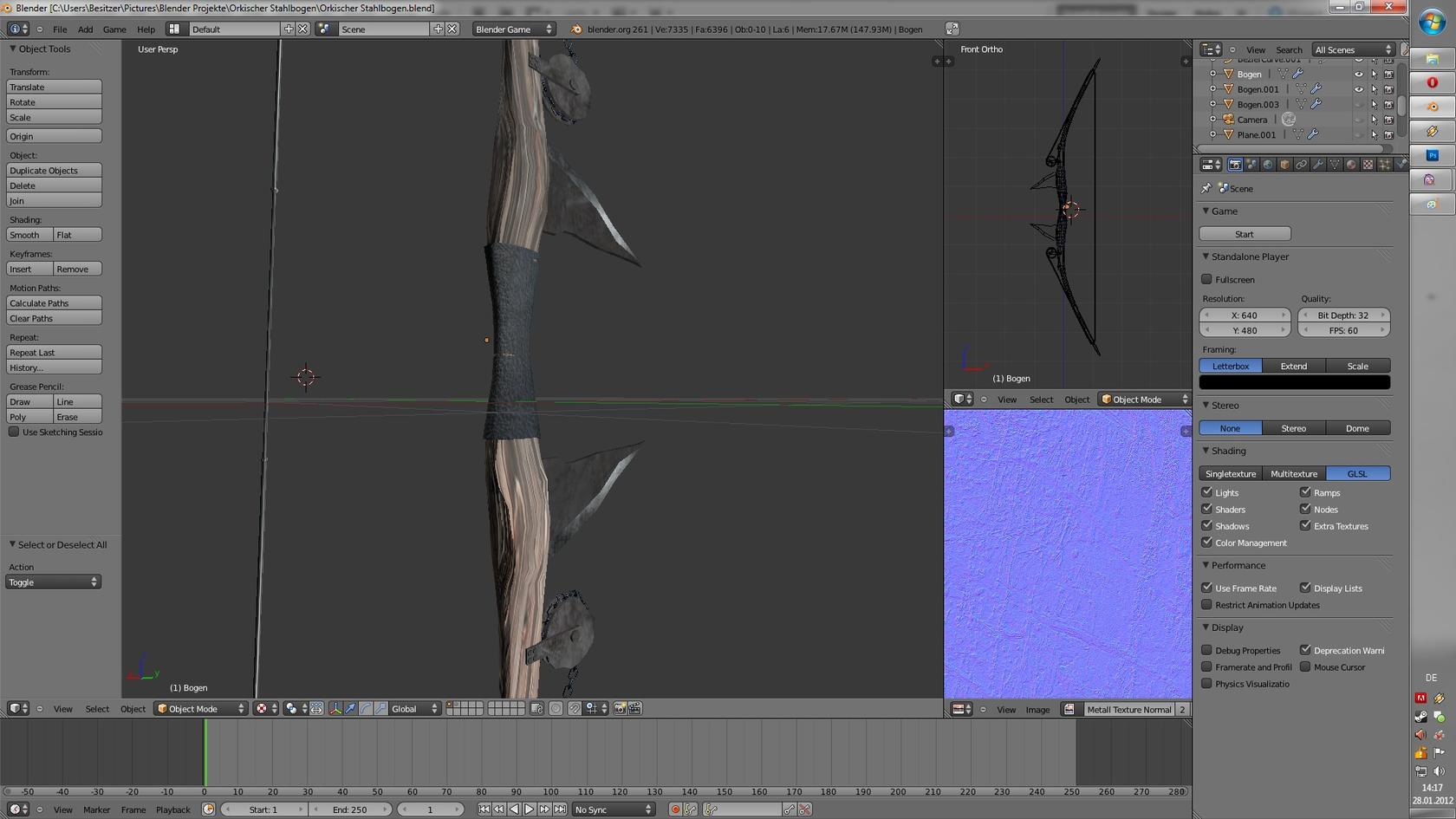Enable the Fullscreen checkbox
Screen dimensions: 1456x819
pyautogui.click(x=1206, y=279)
